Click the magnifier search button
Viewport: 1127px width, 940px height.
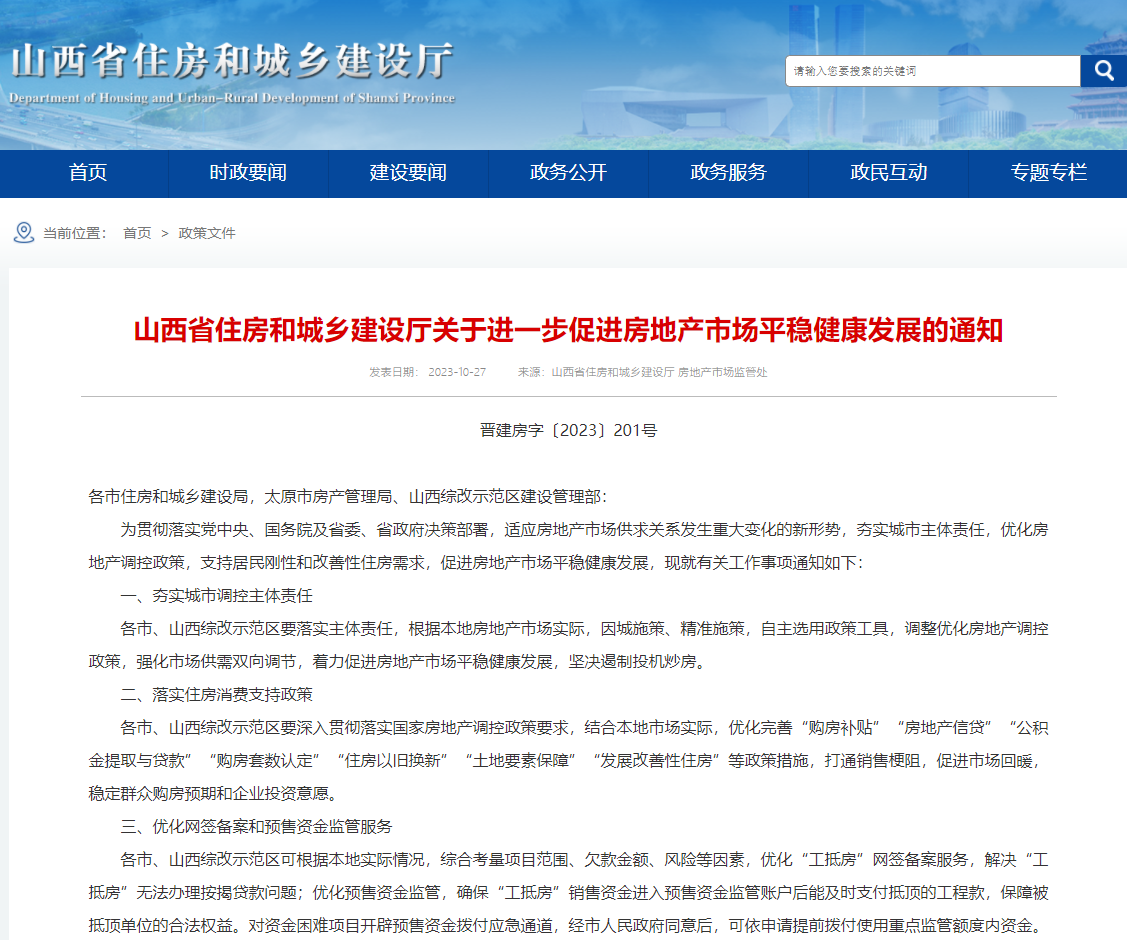tap(1103, 71)
